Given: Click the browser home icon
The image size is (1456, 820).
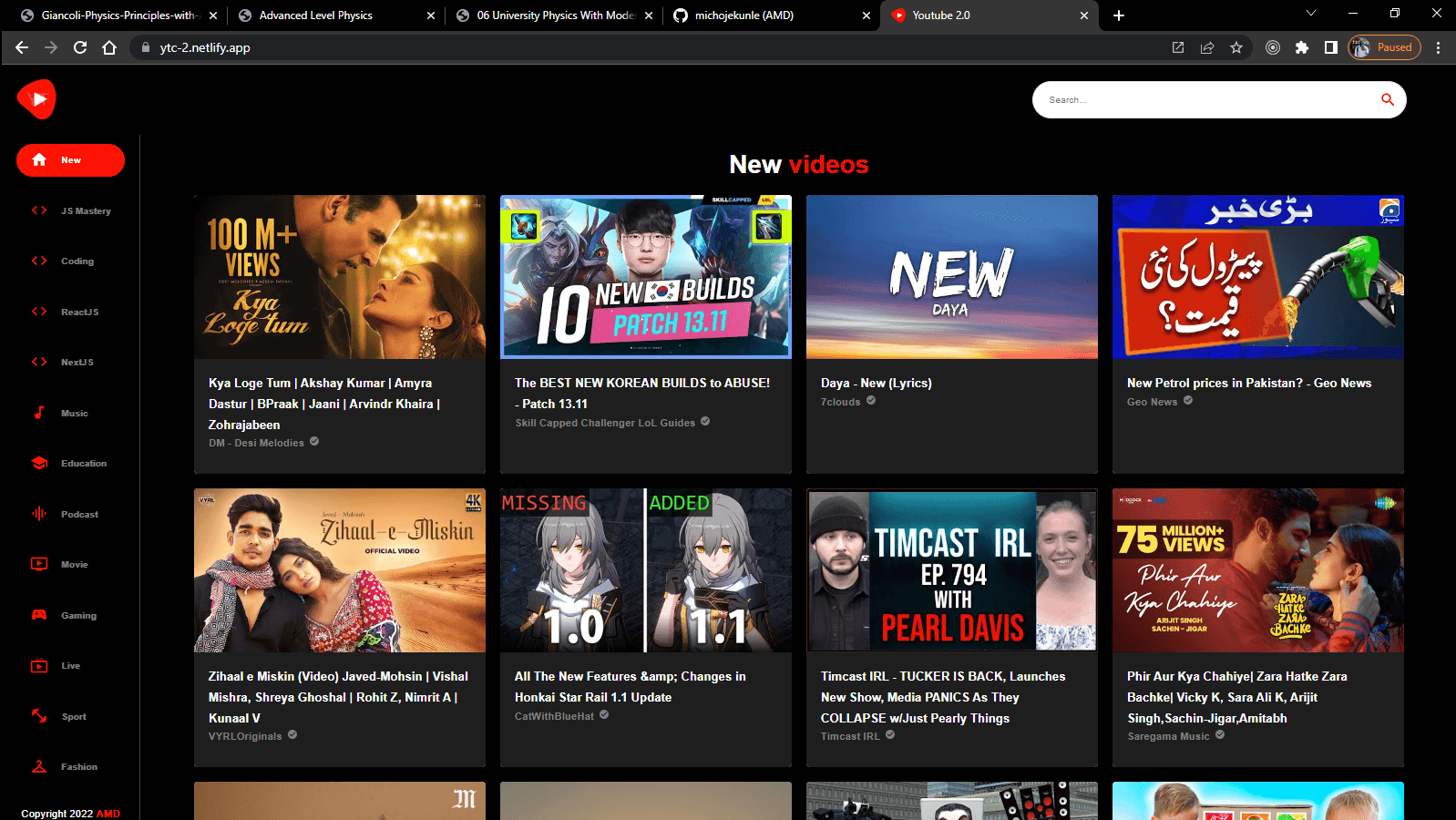Looking at the screenshot, I should click(109, 47).
